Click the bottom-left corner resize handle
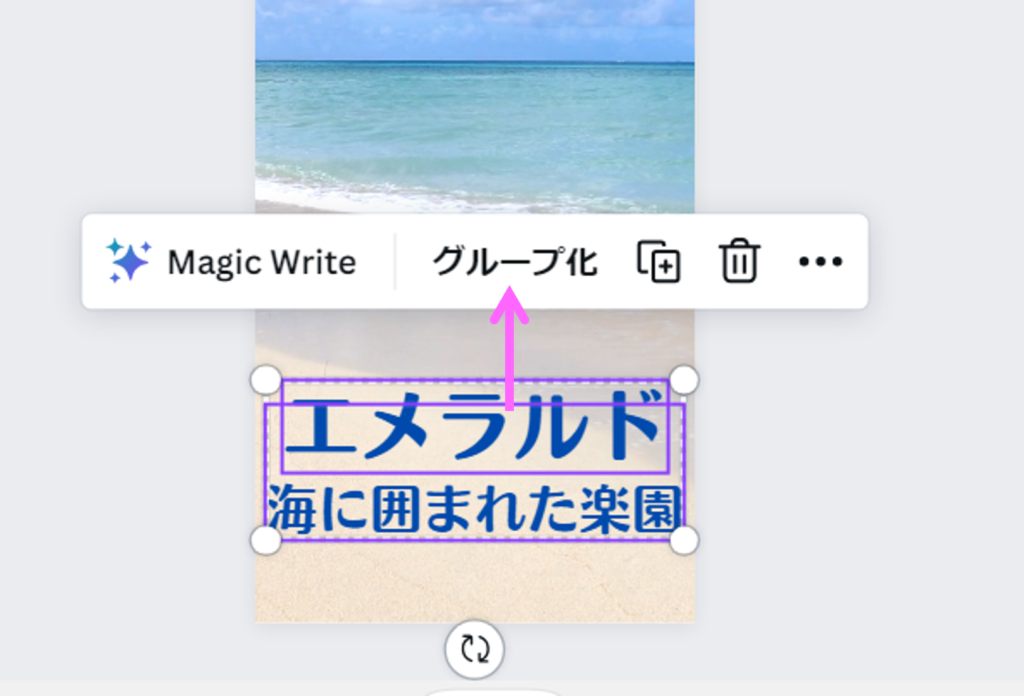Image resolution: width=1024 pixels, height=696 pixels. 265,540
